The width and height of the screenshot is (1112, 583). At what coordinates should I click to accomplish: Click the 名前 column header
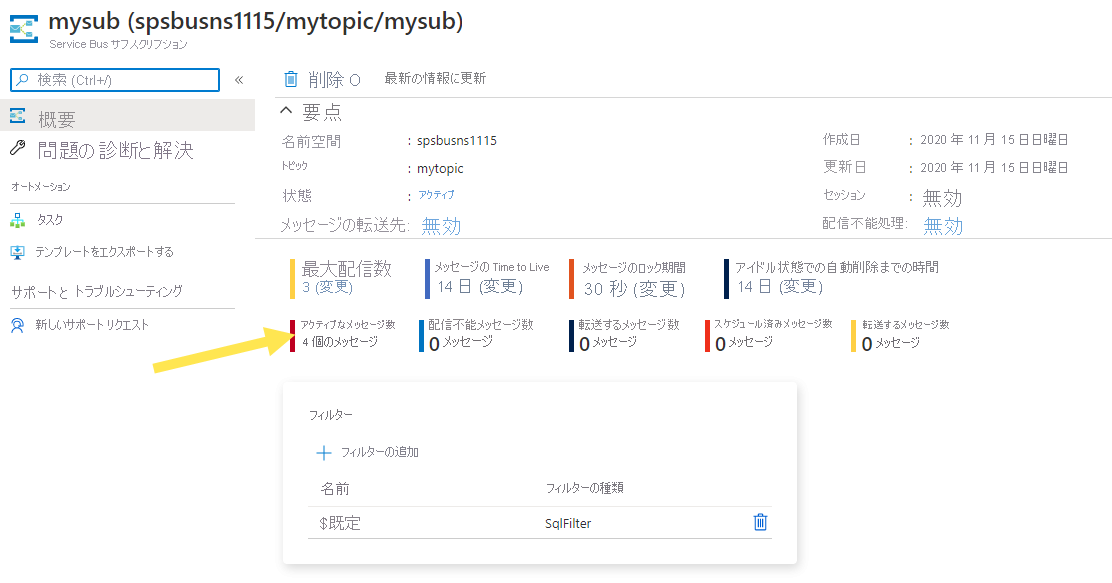point(335,489)
